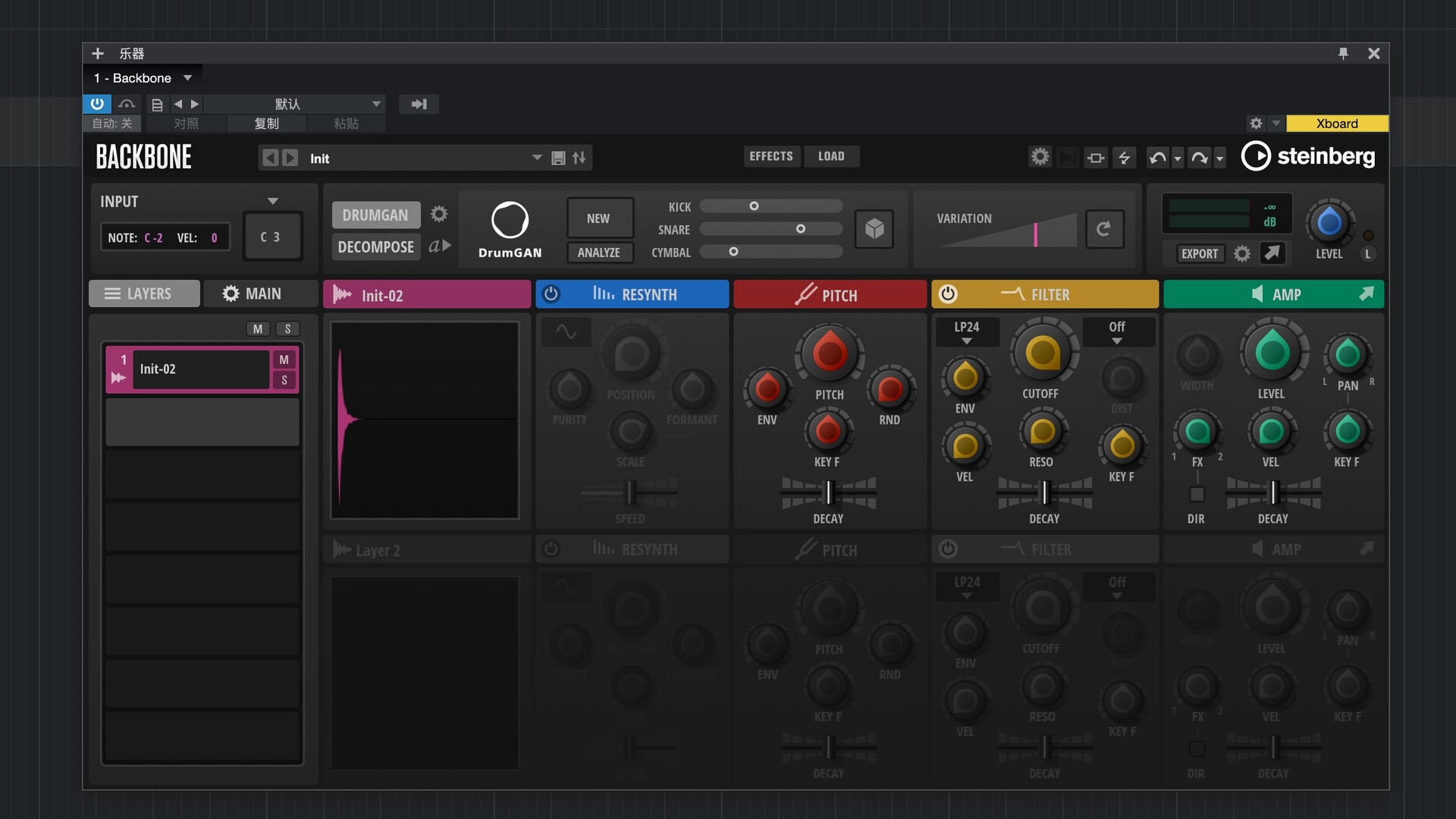This screenshot has height=819, width=1456.
Task: Click the toolbar icon left of lightning bolt
Action: point(1096,158)
